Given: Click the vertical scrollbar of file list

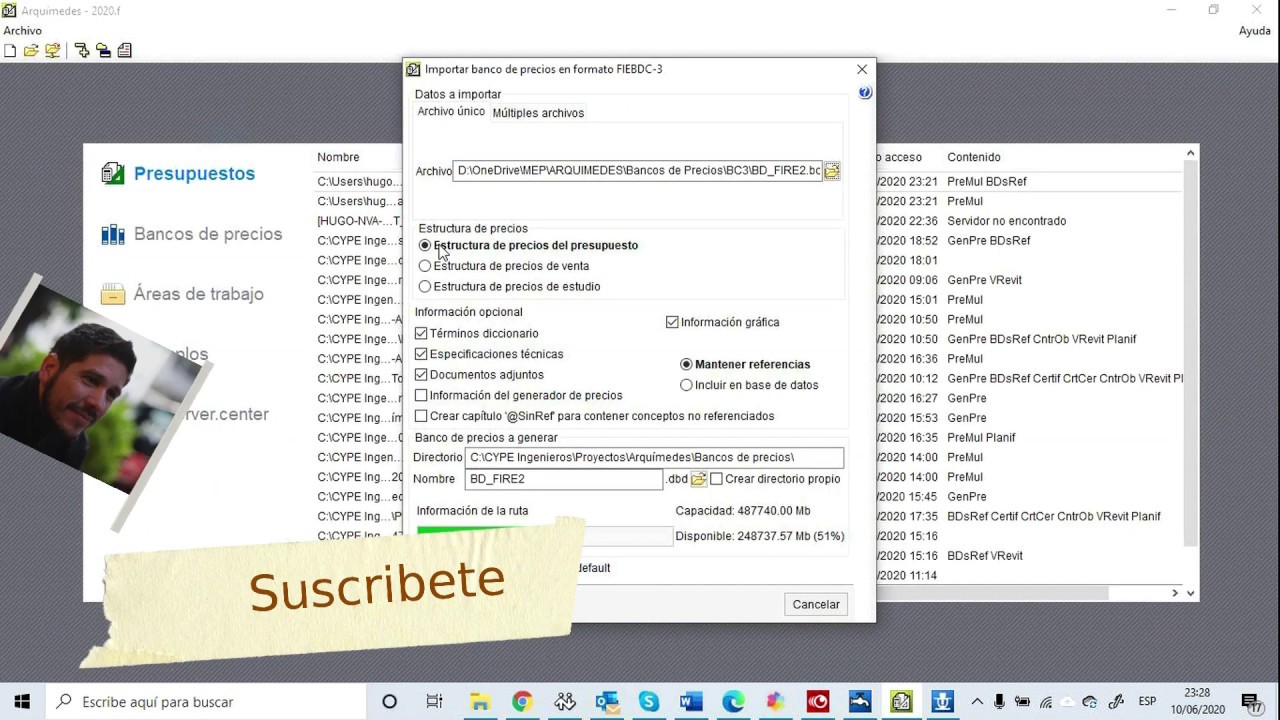Looking at the screenshot, I should pos(1190,355).
